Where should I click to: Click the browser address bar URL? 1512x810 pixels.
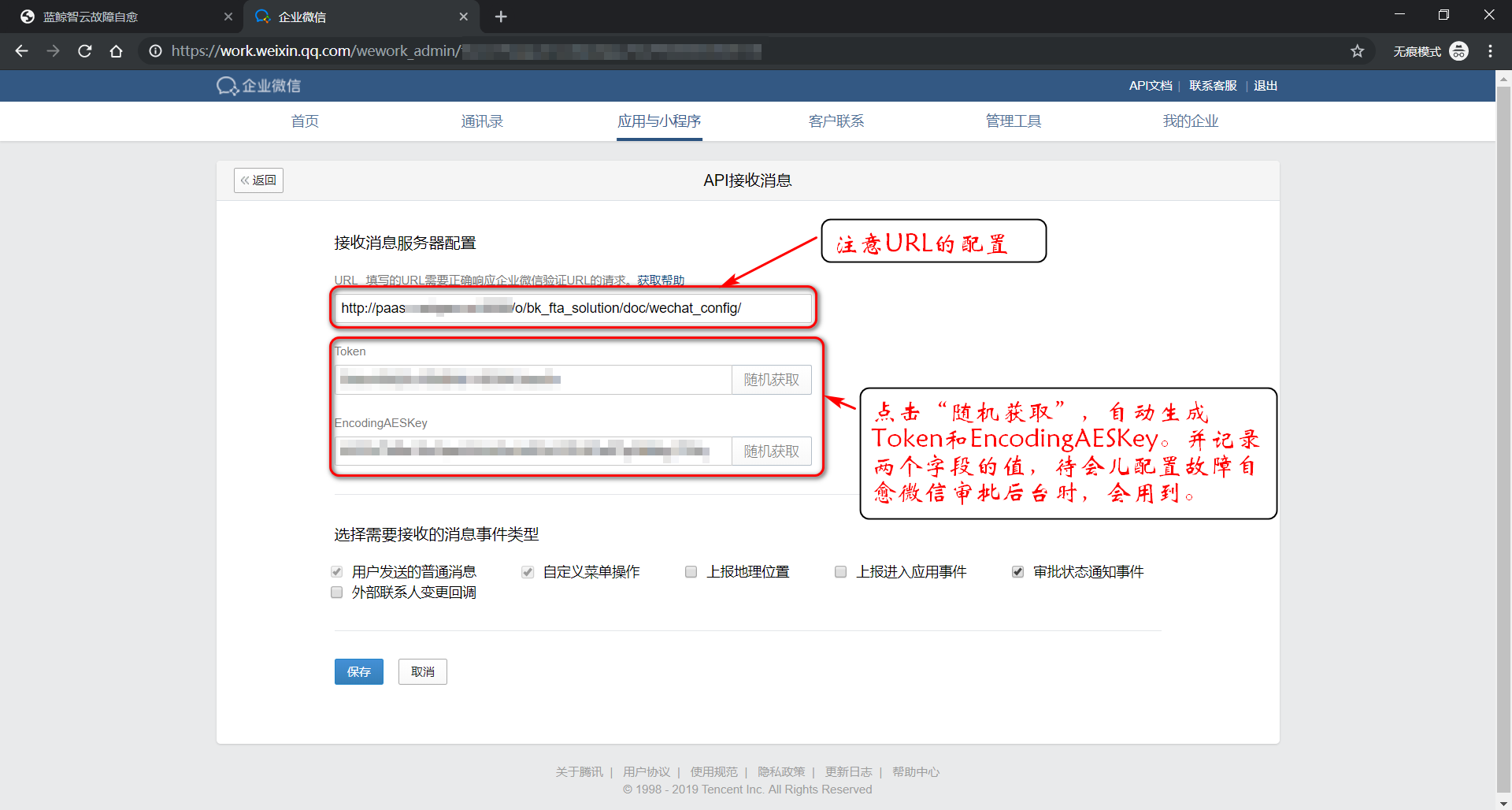466,51
